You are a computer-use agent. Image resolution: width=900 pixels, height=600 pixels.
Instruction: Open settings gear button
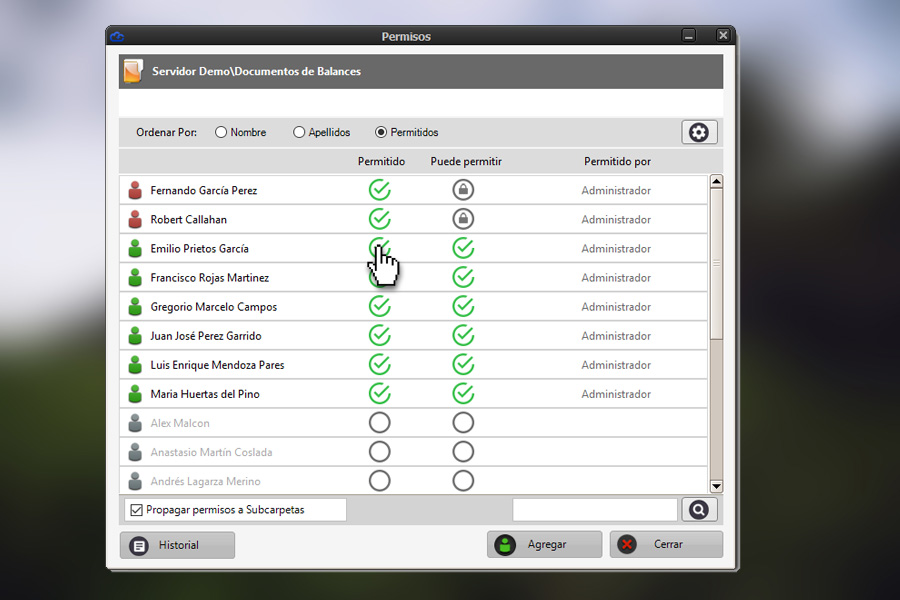coord(699,133)
